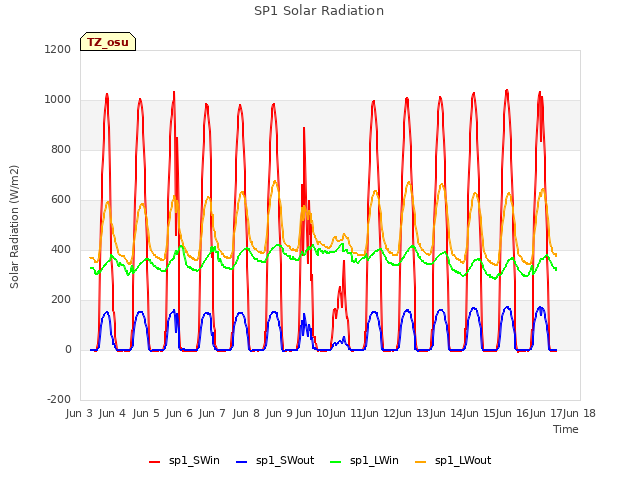Click the 0 y-axis tick label
This screenshot has width=640, height=480.
[68, 349]
